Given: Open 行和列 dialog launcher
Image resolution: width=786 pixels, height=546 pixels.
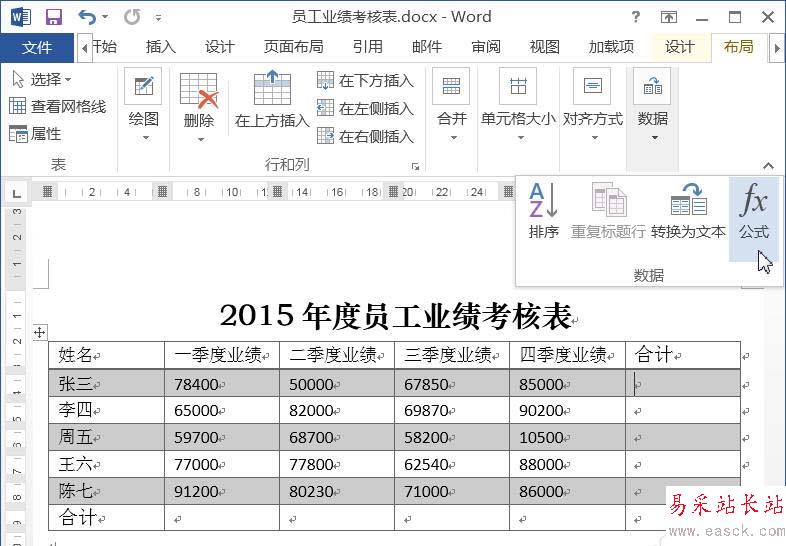Looking at the screenshot, I should tap(415, 166).
